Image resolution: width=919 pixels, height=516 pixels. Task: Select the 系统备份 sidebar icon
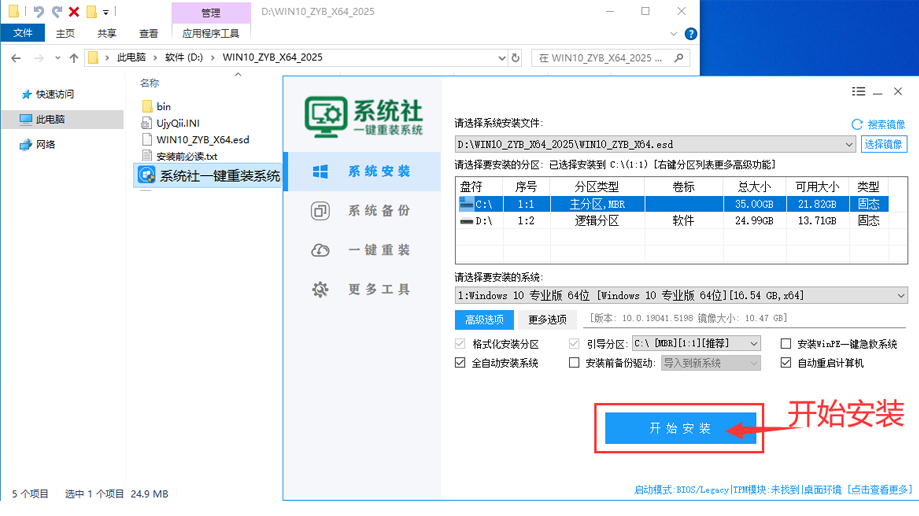tap(320, 211)
